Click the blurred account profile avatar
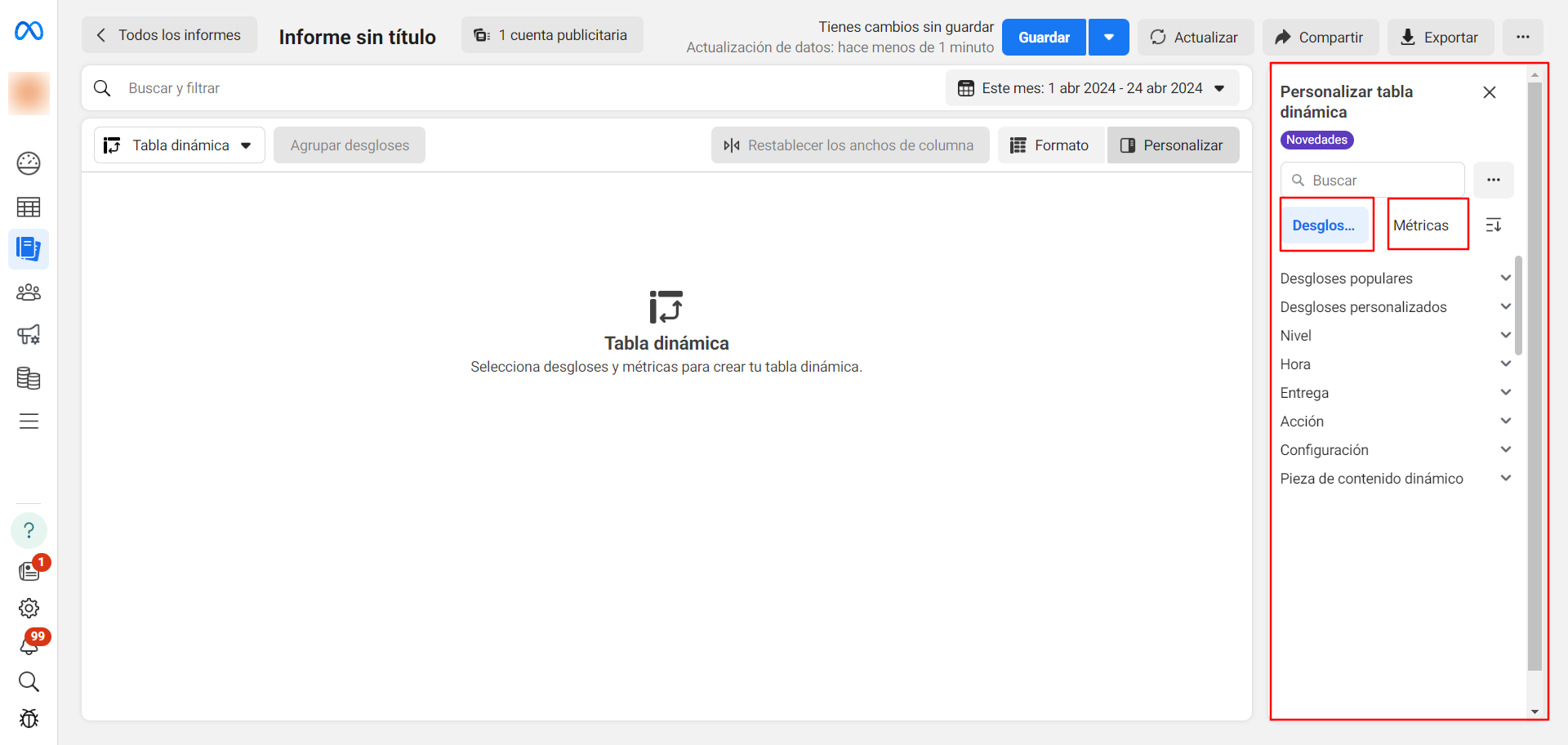Viewport: 1568px width, 745px height. 29,93
